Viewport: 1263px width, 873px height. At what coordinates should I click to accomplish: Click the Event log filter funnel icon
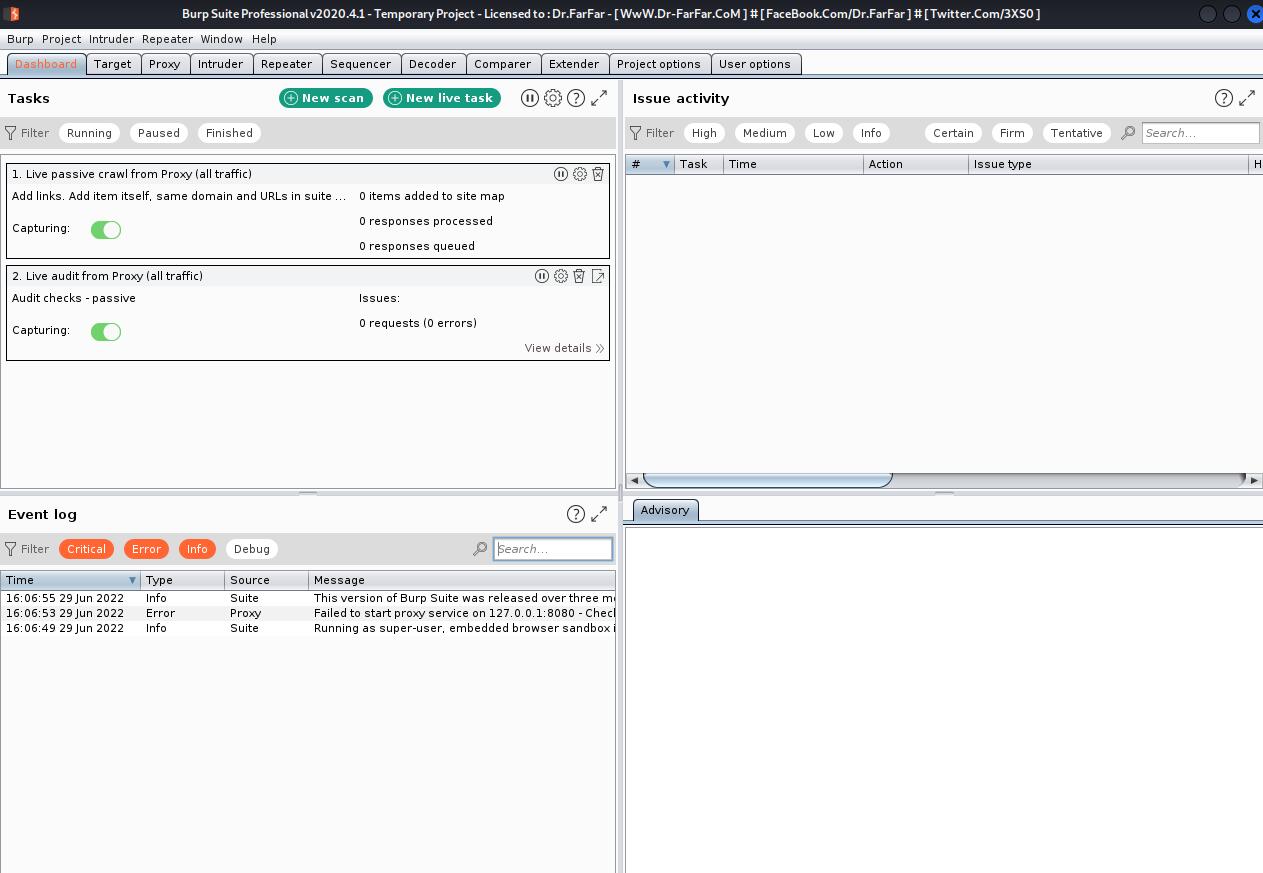coord(11,549)
